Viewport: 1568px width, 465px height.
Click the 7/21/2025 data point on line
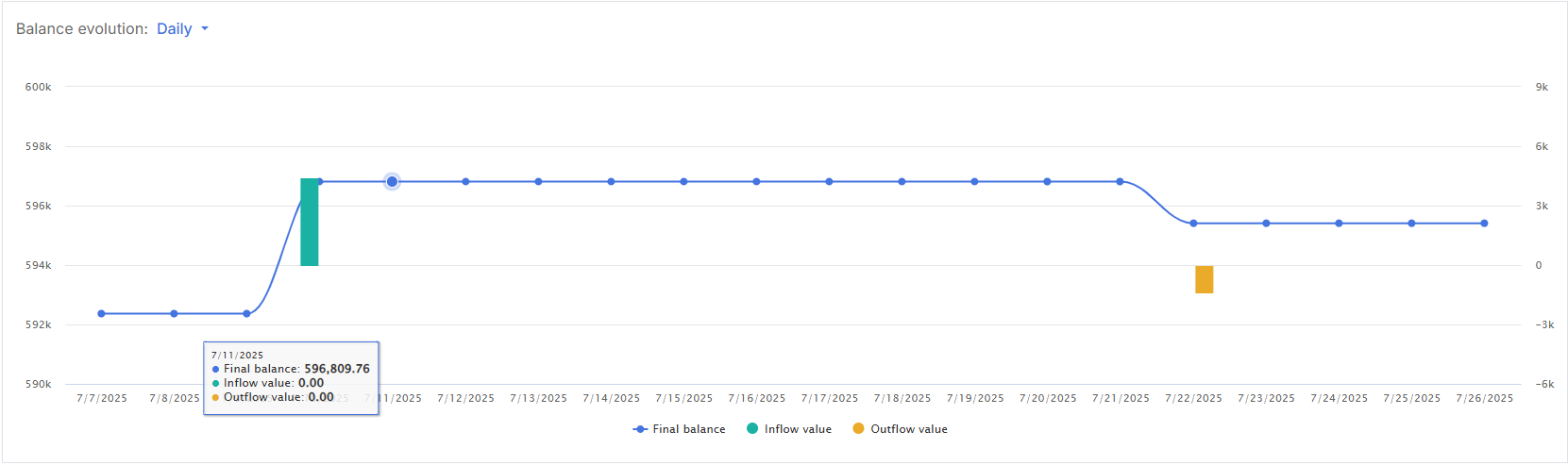click(x=1120, y=181)
